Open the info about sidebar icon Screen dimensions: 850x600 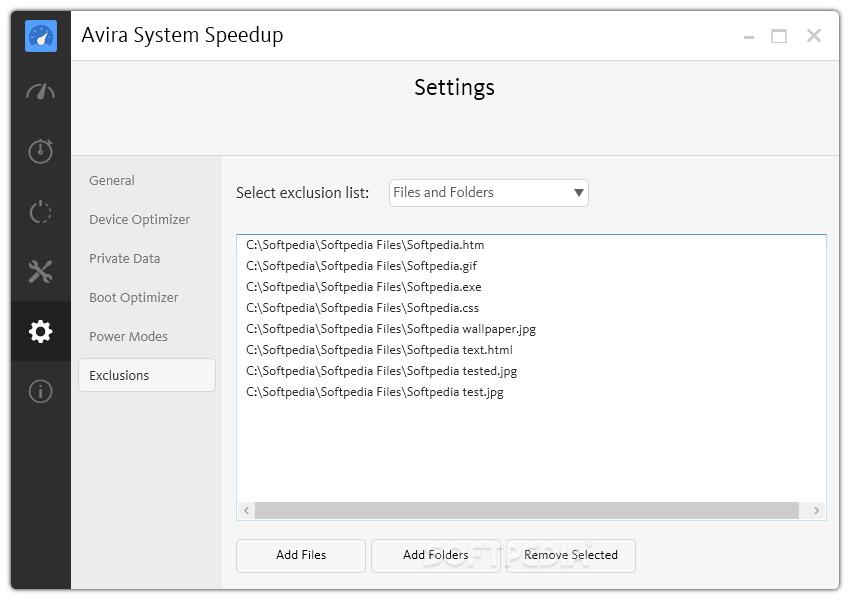coord(41,391)
